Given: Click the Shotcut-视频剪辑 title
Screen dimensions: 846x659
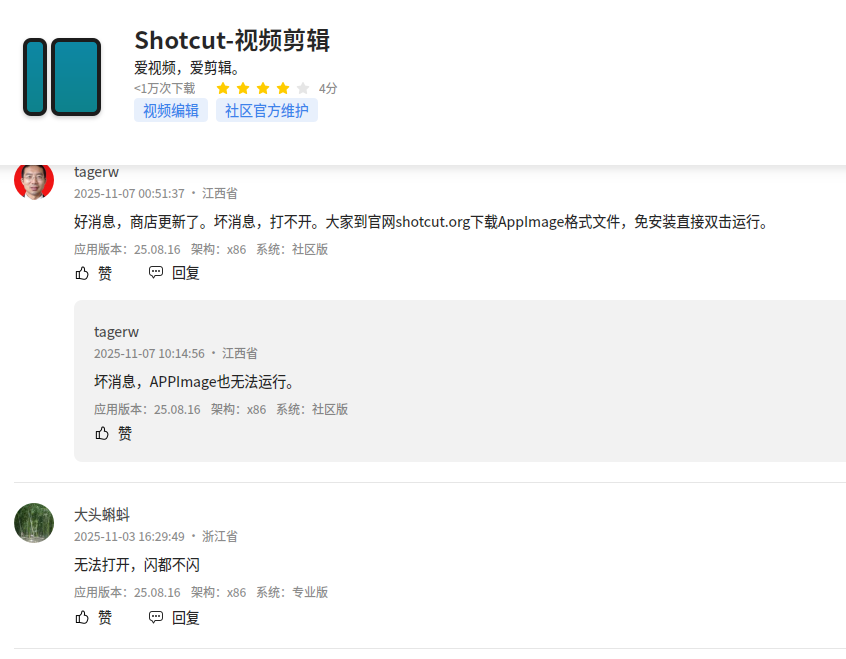Looking at the screenshot, I should click(232, 40).
